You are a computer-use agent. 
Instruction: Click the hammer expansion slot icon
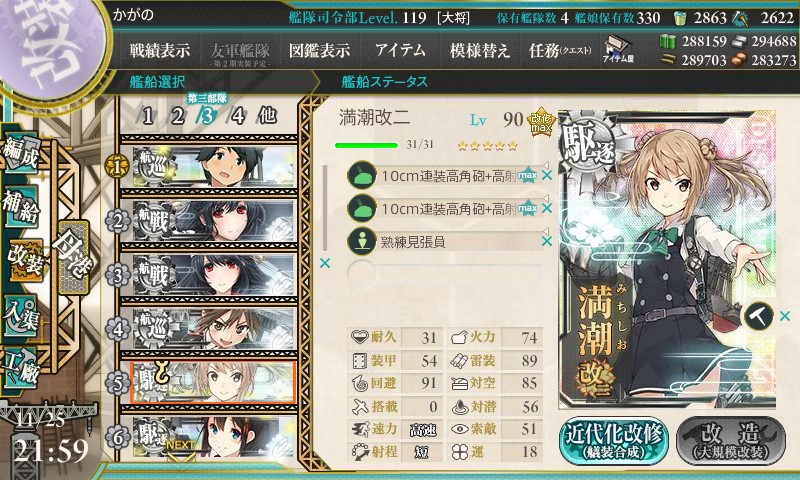(758, 316)
